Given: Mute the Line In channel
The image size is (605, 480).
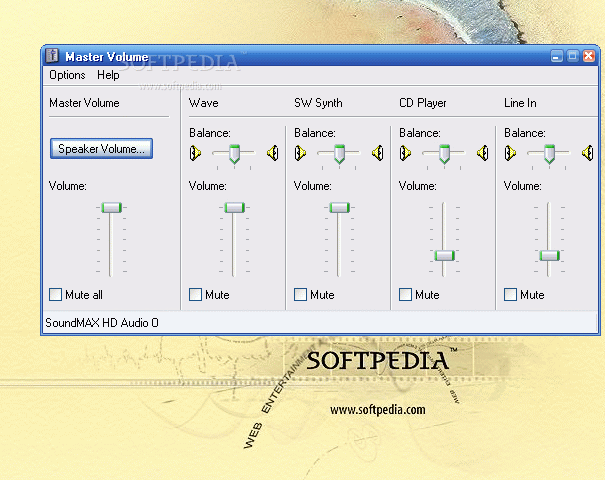Looking at the screenshot, I should tap(510, 294).
